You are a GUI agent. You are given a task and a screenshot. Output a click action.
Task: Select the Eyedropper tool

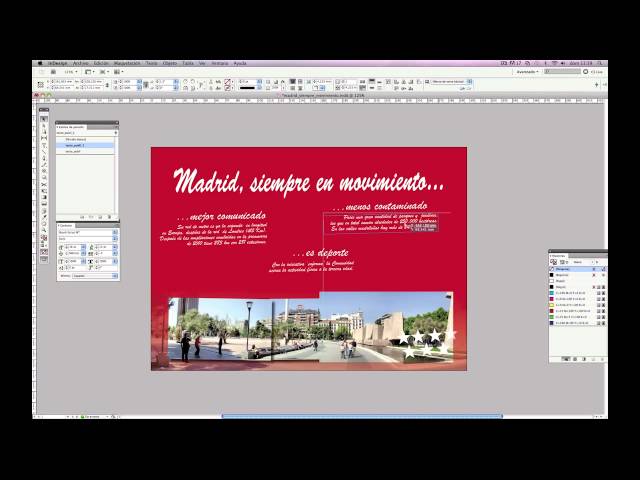[x=44, y=217]
